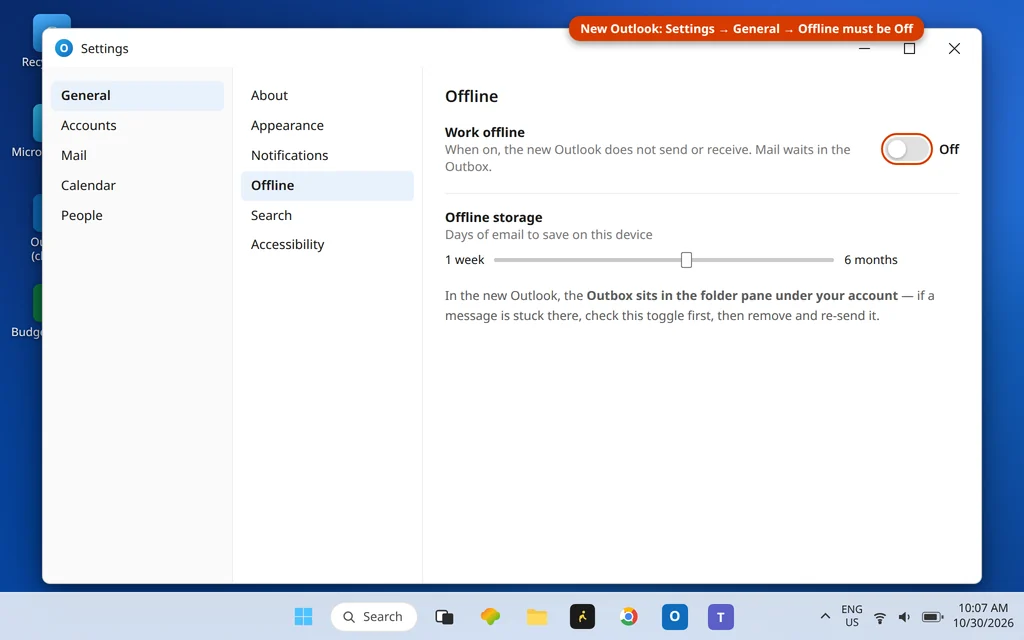The height and width of the screenshot is (640, 1024).
Task: Click the 'Work offline' heading
Action: coord(485,133)
